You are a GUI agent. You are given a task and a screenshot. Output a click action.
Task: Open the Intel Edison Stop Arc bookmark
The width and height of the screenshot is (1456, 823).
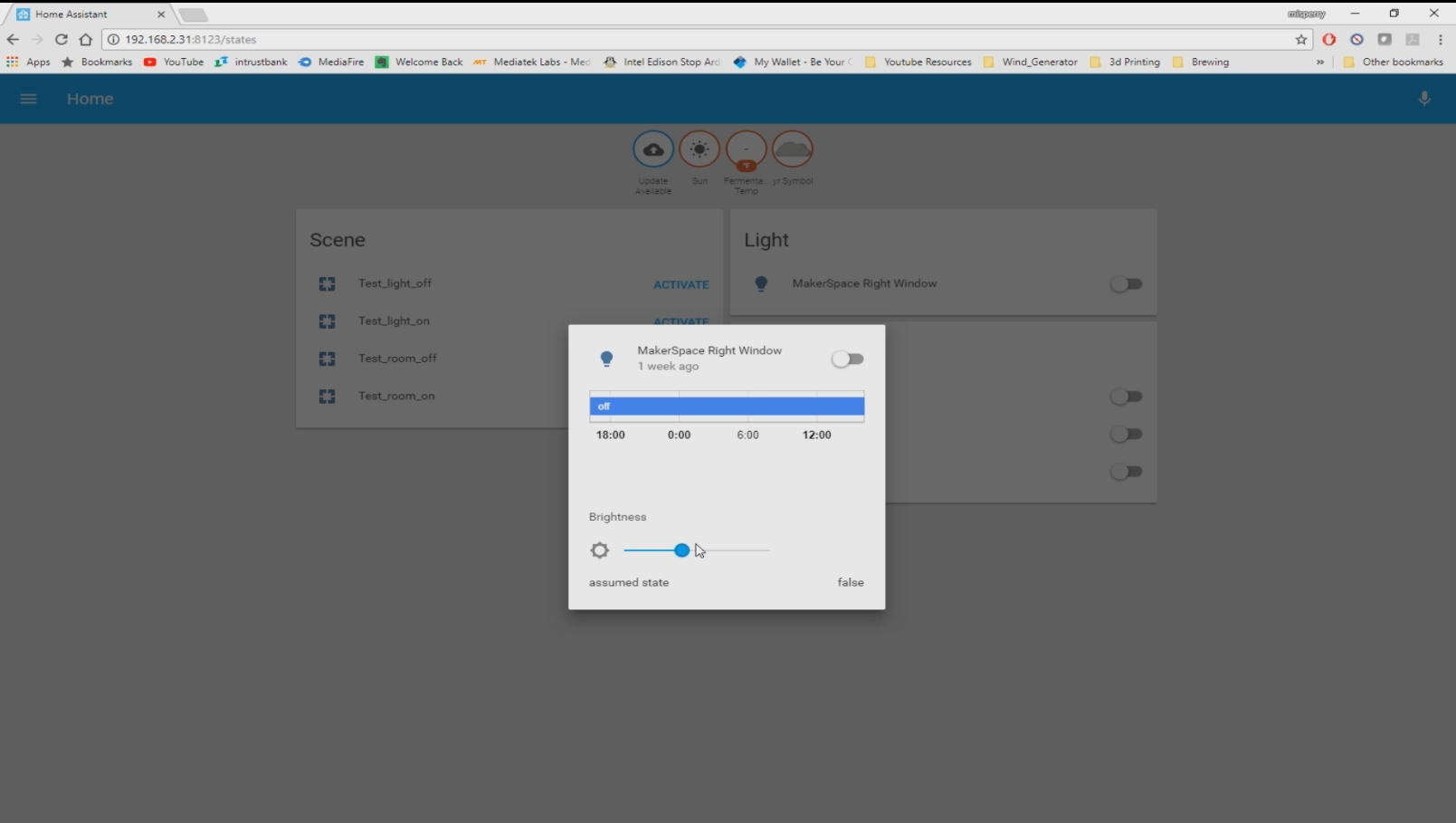click(662, 62)
